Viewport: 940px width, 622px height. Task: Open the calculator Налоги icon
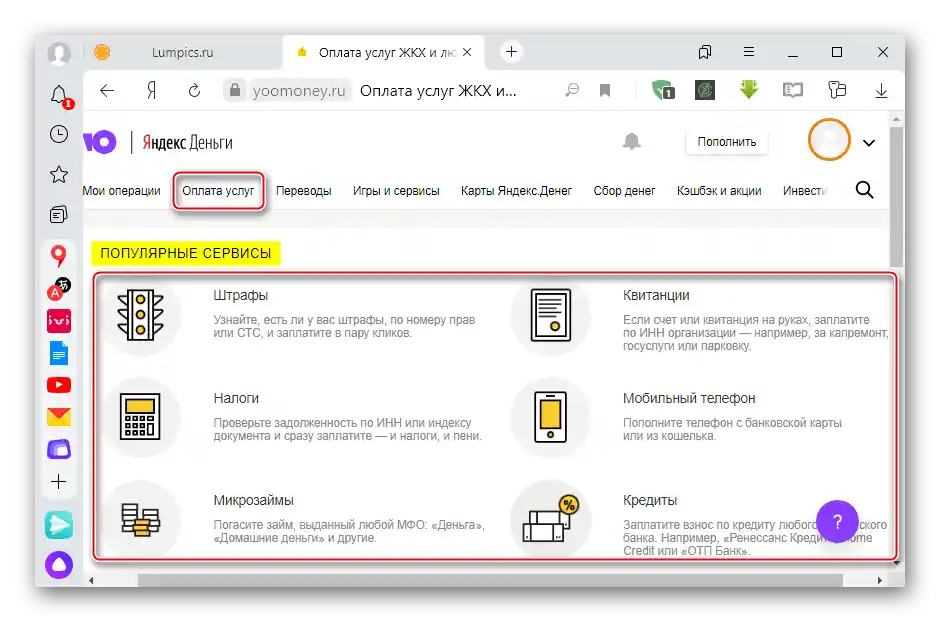tap(140, 416)
